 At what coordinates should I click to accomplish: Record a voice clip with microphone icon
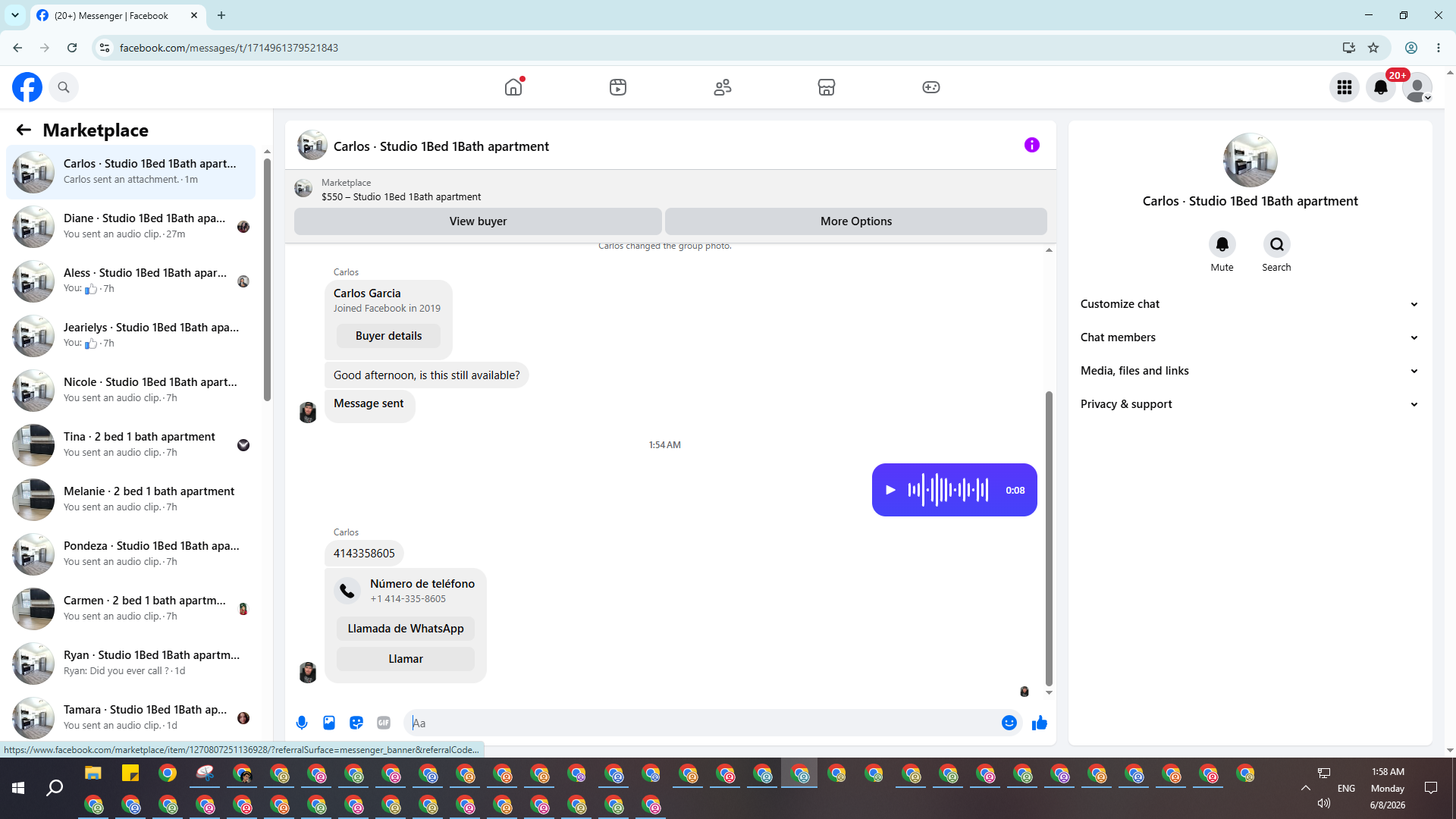[x=302, y=723]
